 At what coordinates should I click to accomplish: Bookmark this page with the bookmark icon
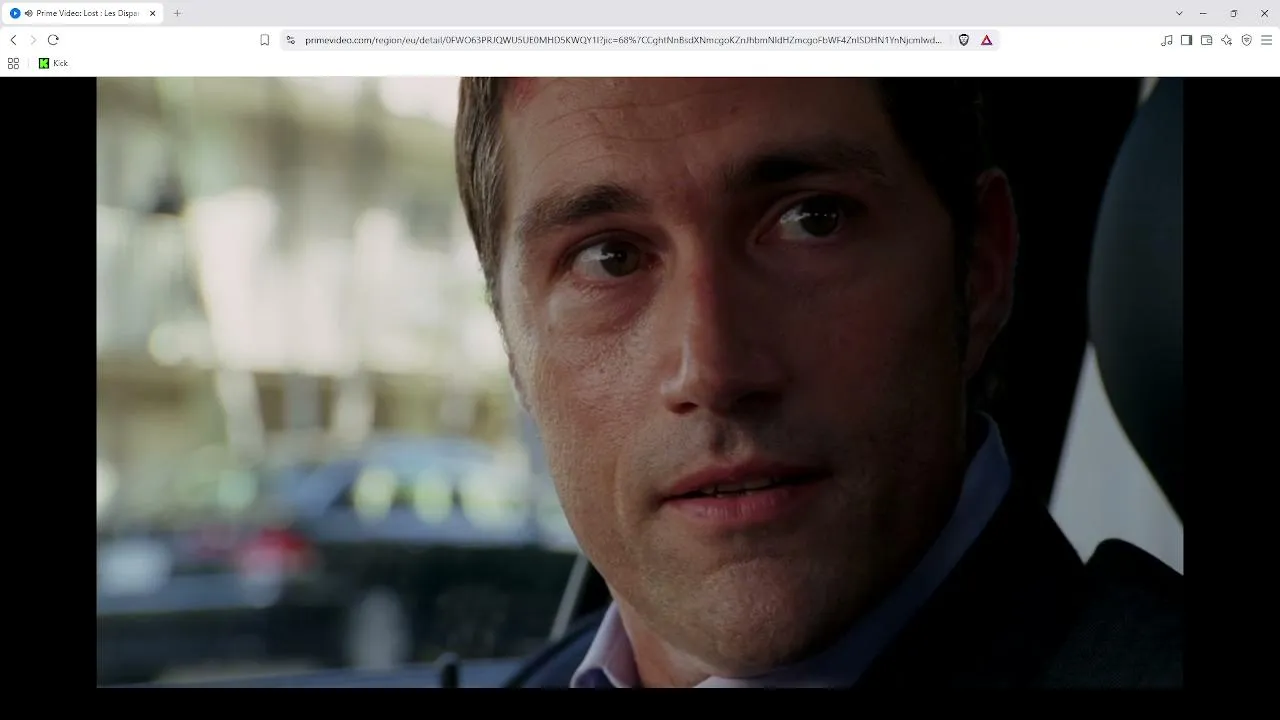point(265,40)
